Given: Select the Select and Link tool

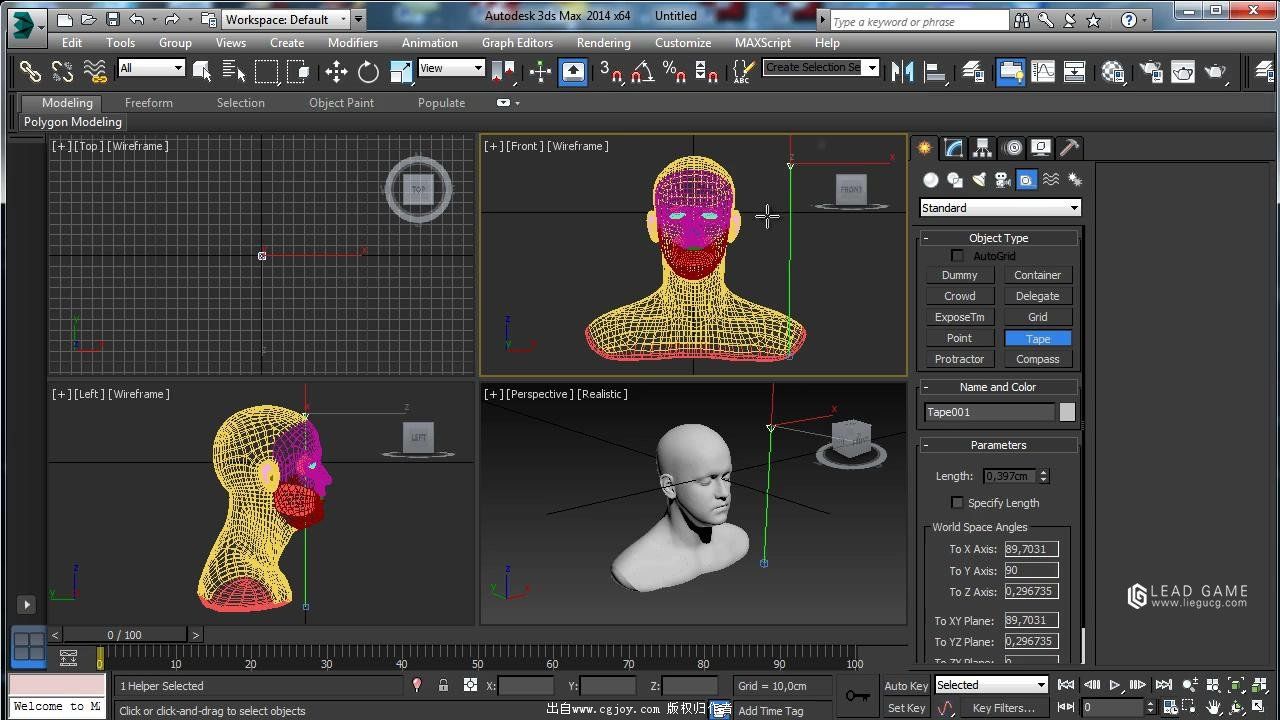Looking at the screenshot, I should [x=30, y=71].
